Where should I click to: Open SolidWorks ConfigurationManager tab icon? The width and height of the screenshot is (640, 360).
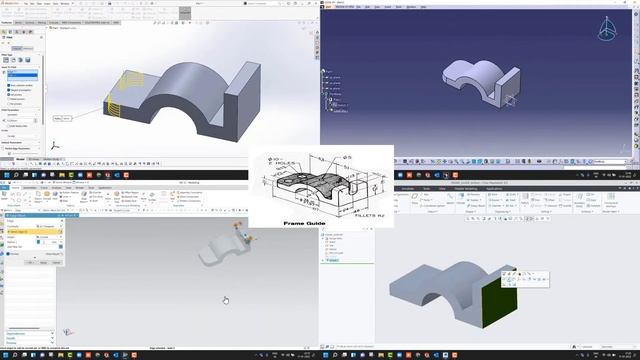[x=17, y=32]
